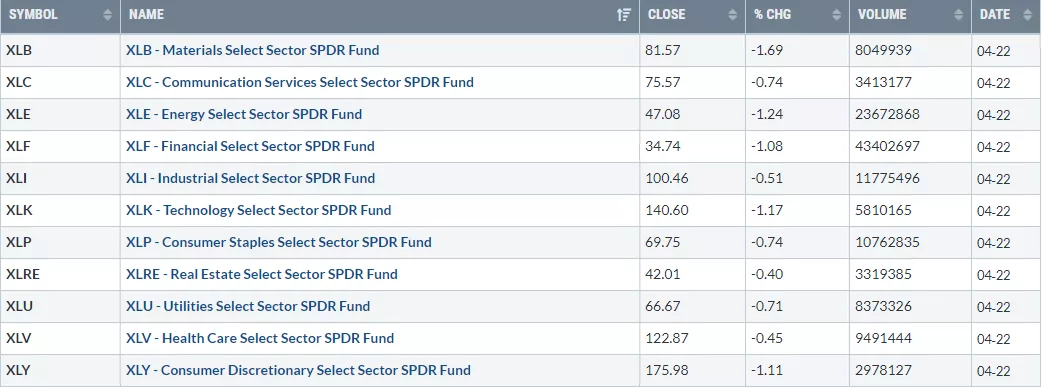1042x388 pixels.
Task: Click the NAME column sort icon
Action: (x=623, y=15)
